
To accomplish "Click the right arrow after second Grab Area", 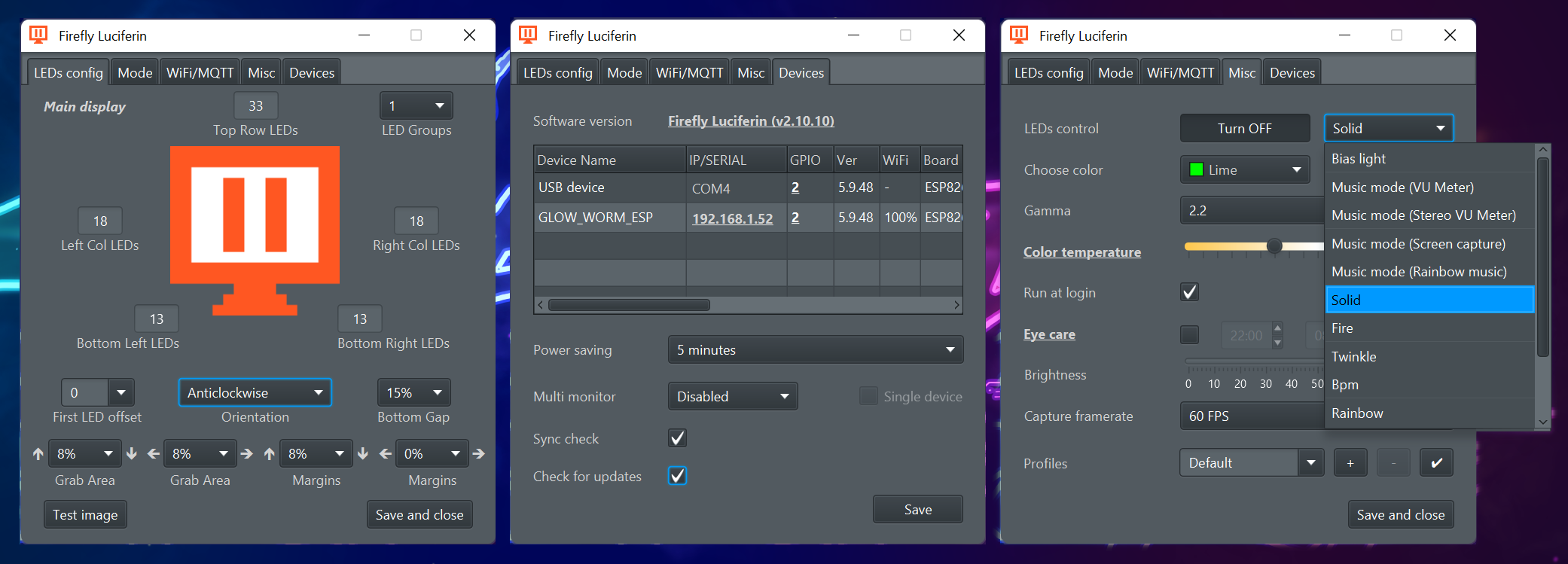I will pyautogui.click(x=246, y=454).
